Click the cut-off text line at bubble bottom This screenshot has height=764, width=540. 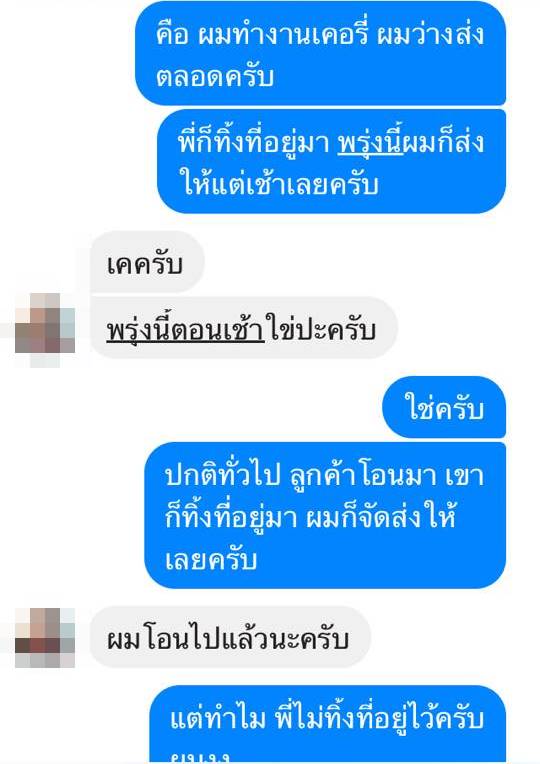[x=200, y=758]
